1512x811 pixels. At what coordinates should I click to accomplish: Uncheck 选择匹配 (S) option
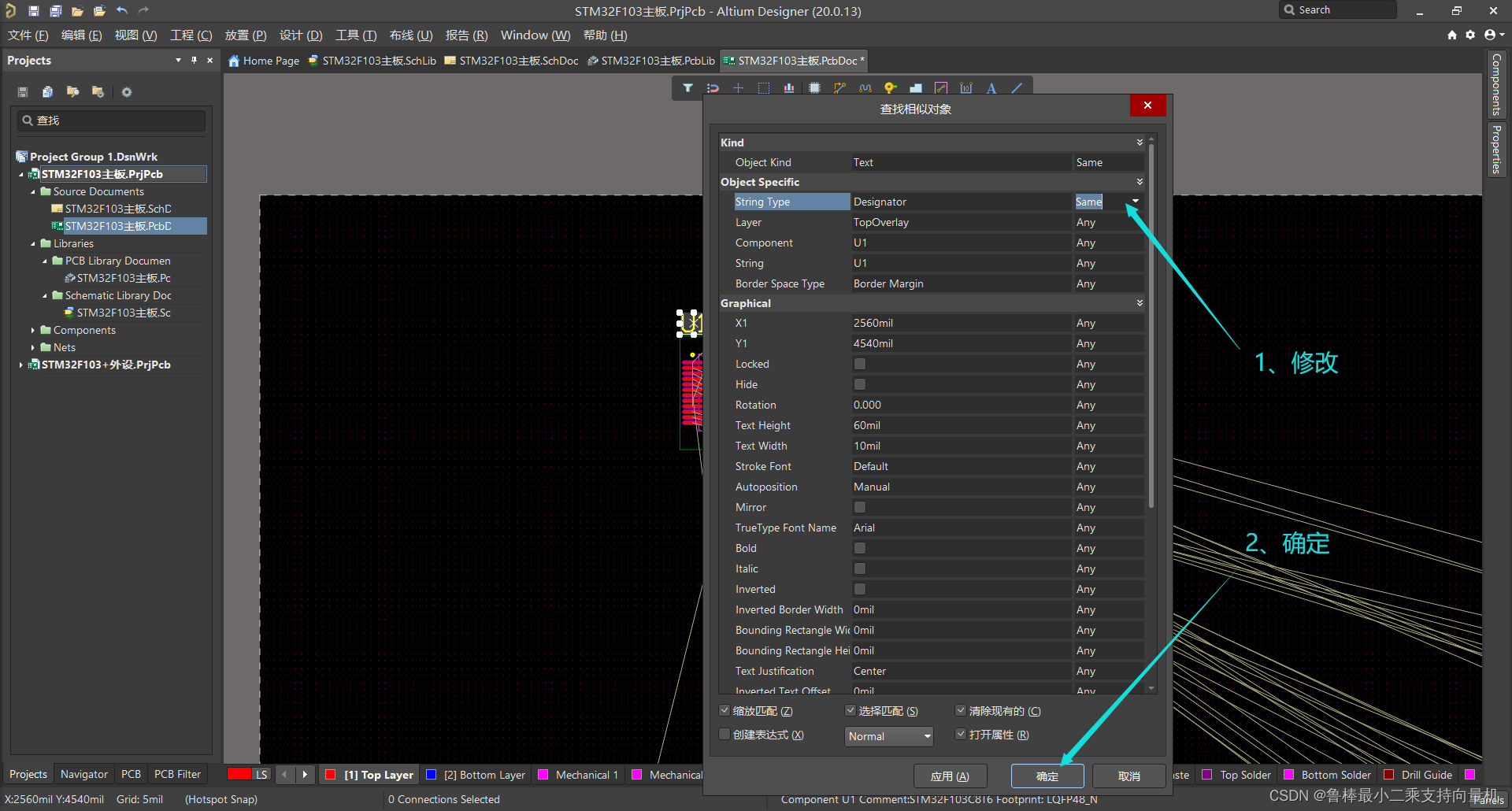(850, 710)
